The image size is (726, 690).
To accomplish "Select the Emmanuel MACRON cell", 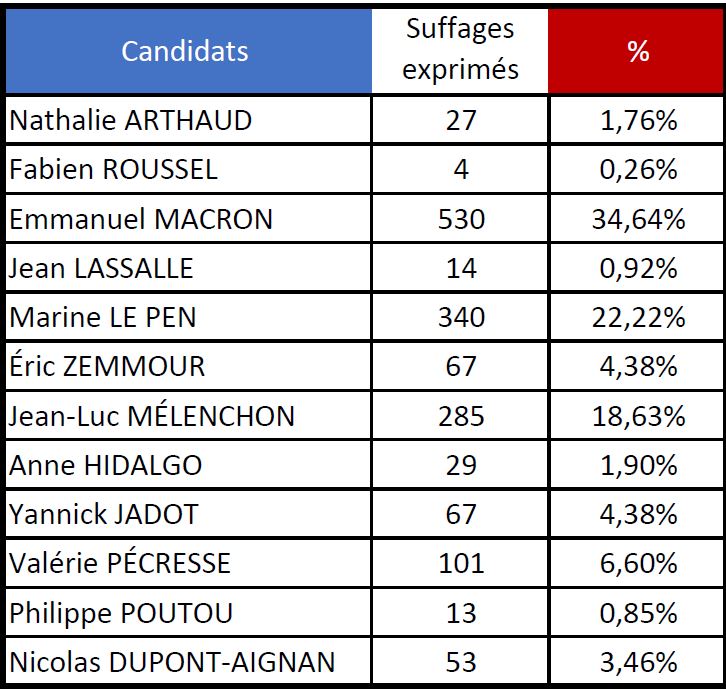I will point(141,219).
